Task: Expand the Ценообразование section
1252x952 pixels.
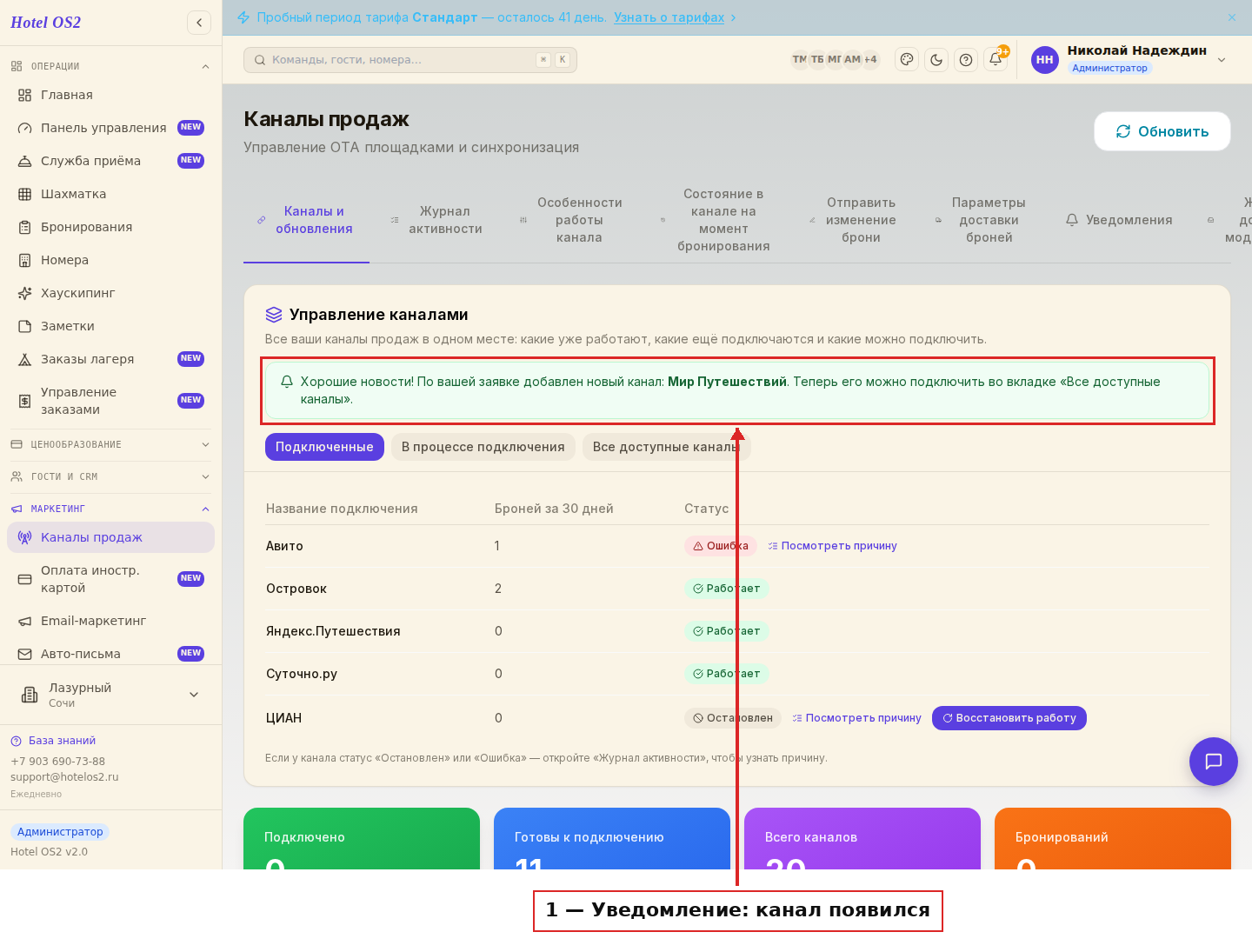Action: coord(110,444)
